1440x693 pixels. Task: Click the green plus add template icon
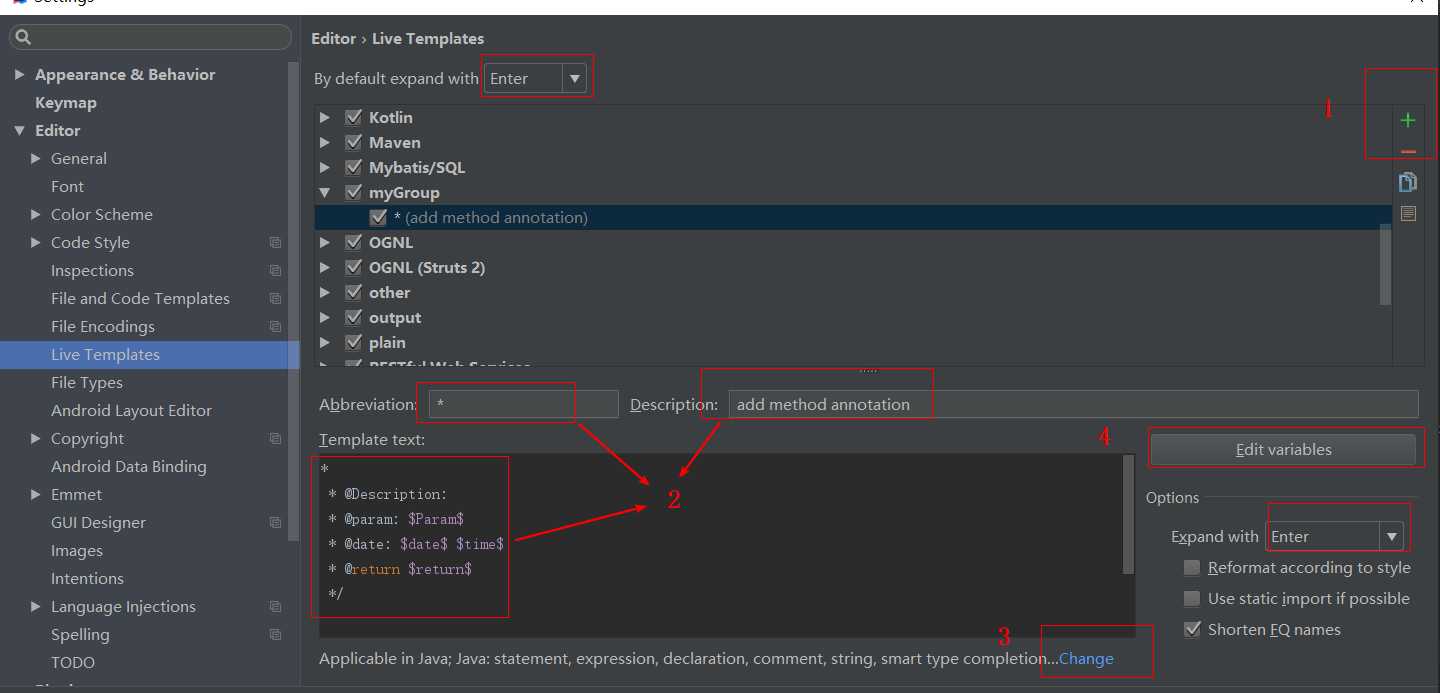coord(1408,121)
